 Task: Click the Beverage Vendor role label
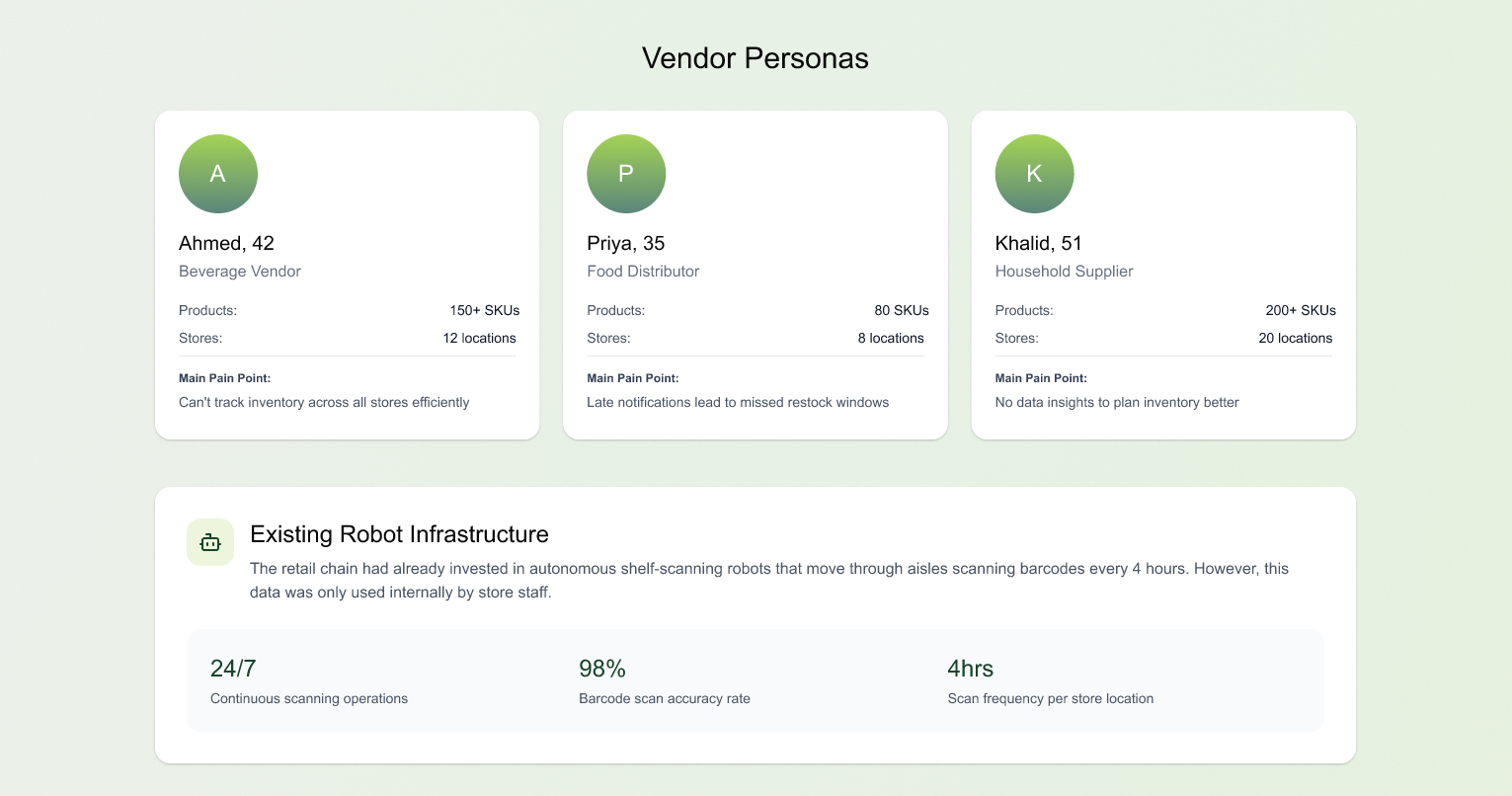point(240,272)
